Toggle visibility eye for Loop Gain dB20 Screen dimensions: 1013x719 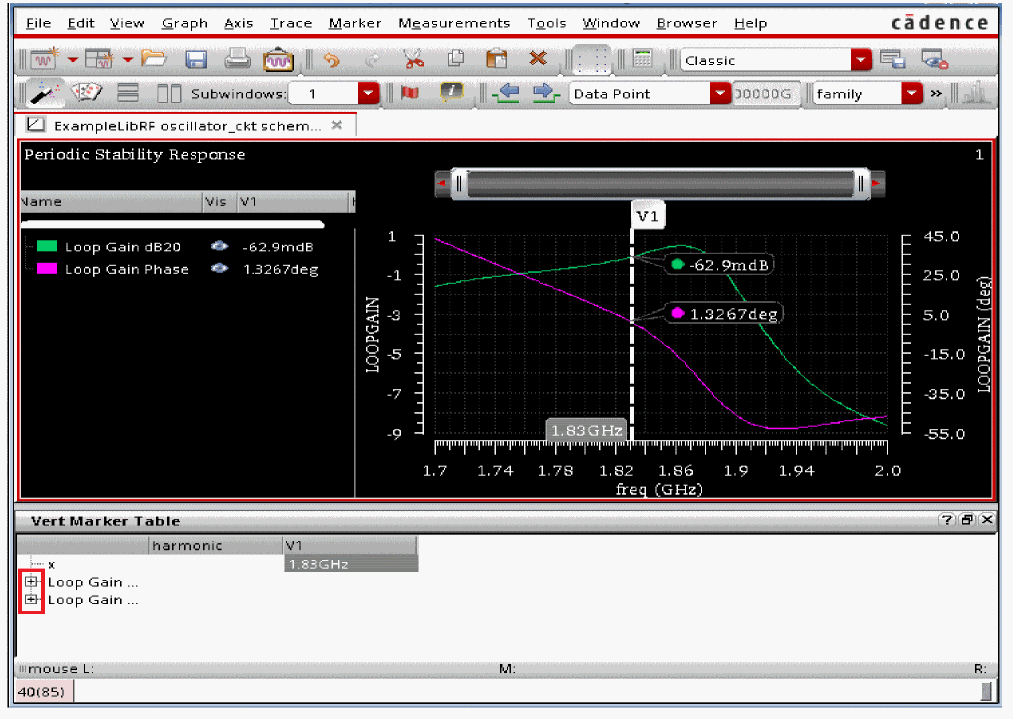[219, 247]
